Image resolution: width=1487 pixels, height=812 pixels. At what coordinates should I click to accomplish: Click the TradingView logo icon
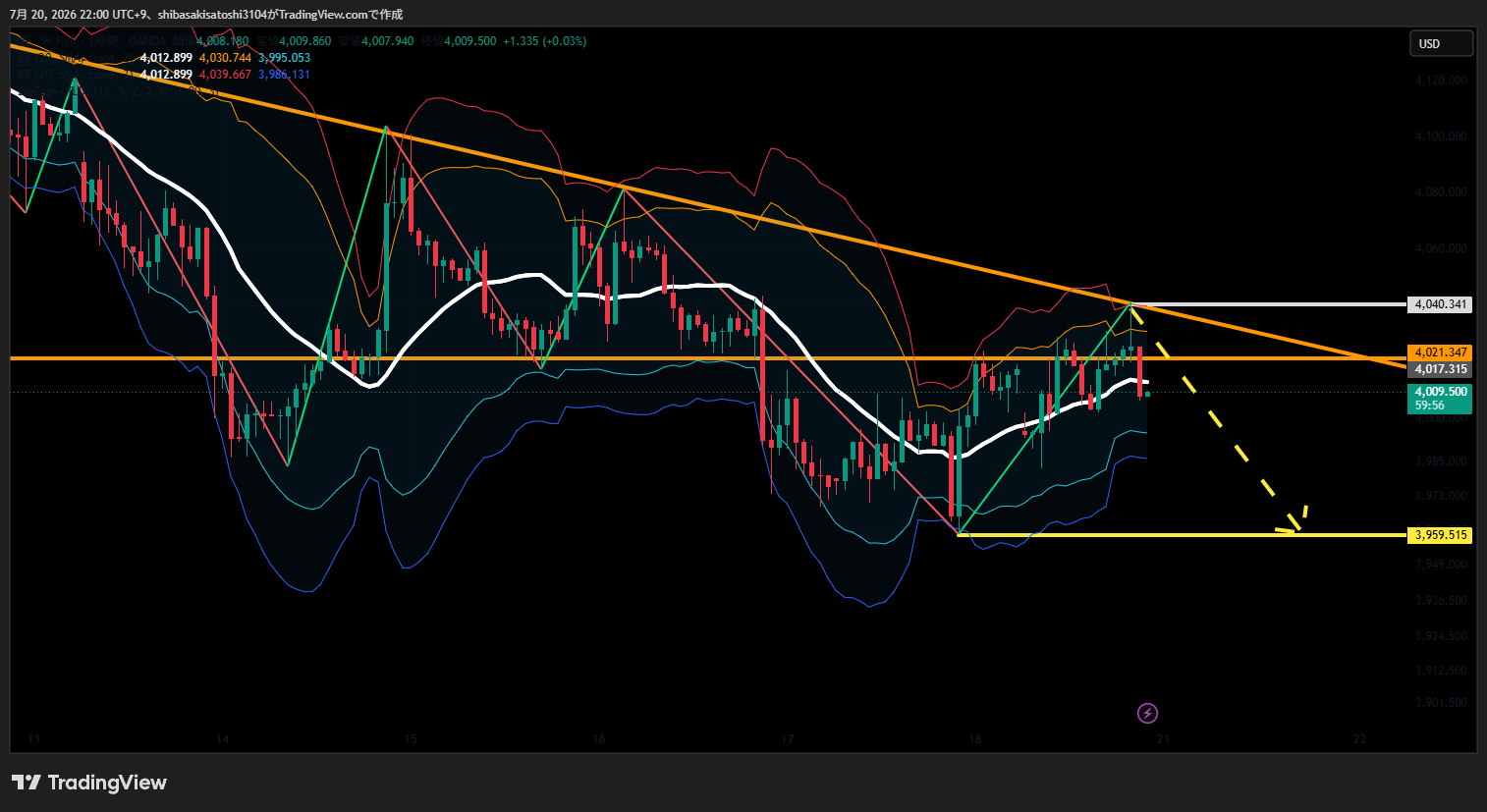27,783
